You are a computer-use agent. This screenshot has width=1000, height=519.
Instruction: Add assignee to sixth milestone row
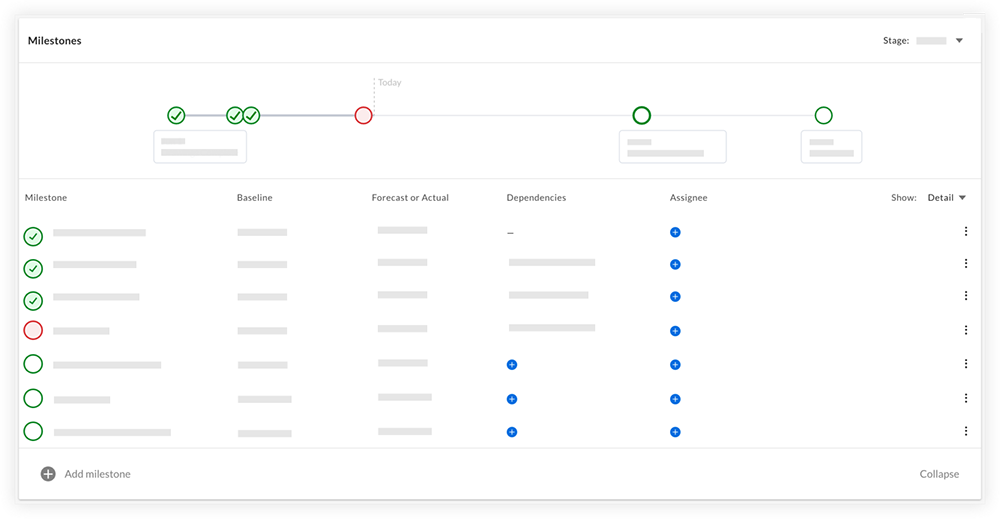click(x=675, y=399)
